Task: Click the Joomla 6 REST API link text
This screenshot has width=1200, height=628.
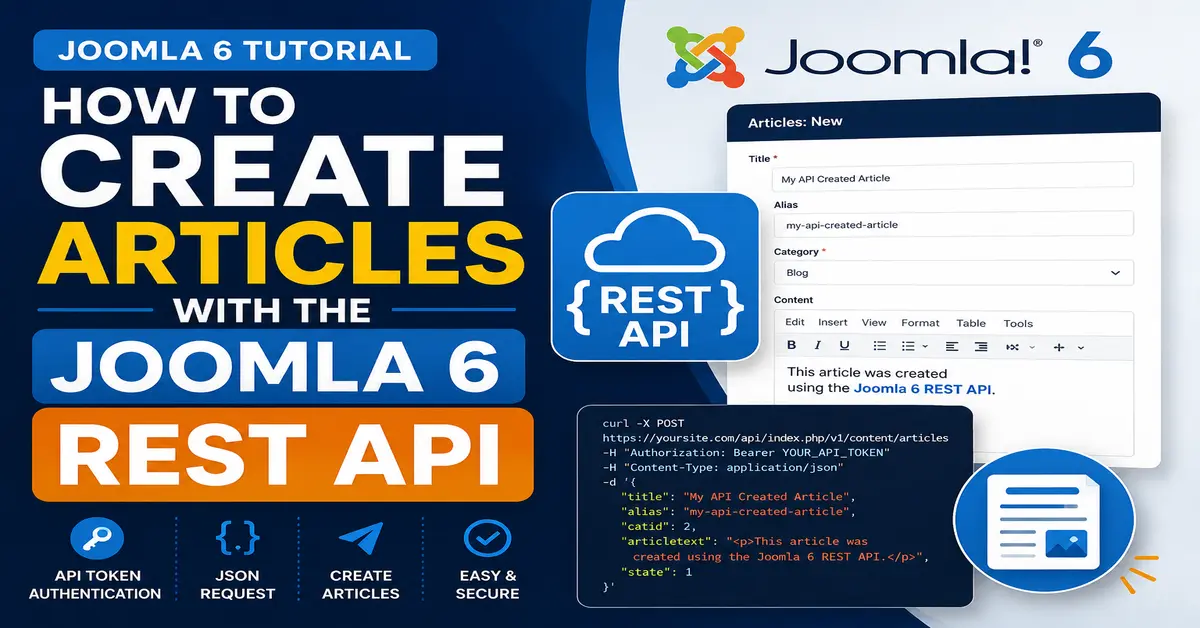Action: coord(924,388)
